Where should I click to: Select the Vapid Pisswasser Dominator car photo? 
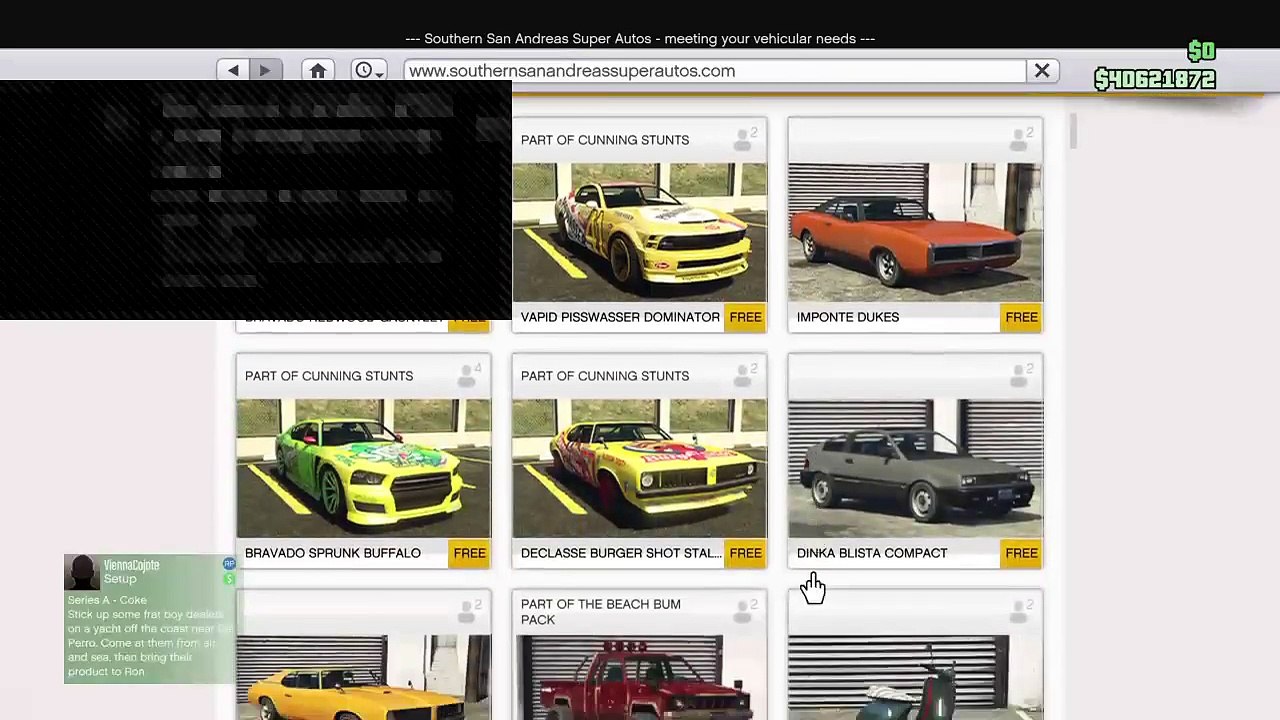(640, 232)
